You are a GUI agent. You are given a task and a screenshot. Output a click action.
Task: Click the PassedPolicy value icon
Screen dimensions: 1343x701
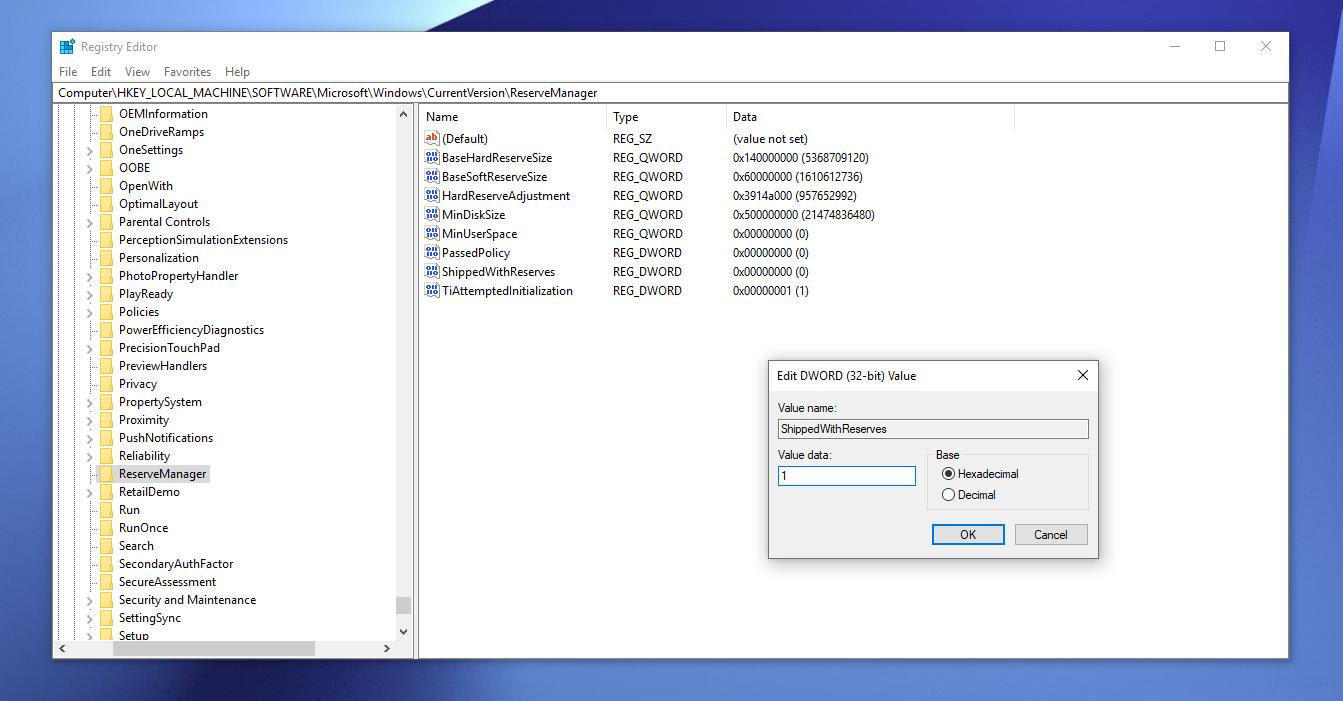pyautogui.click(x=432, y=253)
